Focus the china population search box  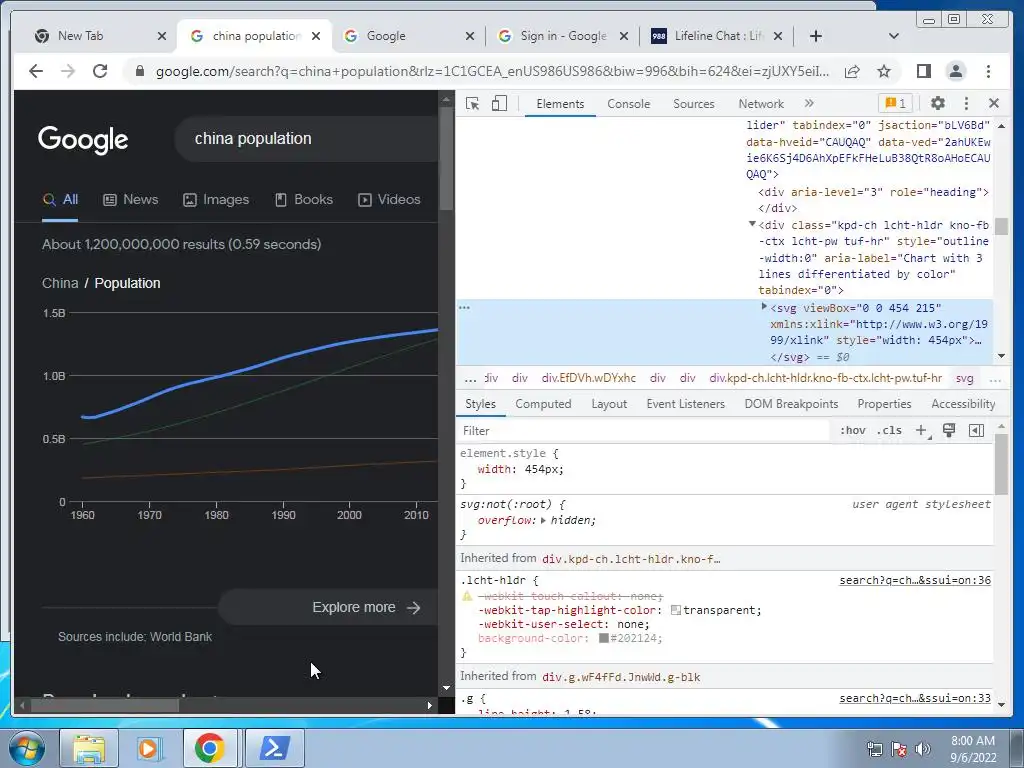307,138
